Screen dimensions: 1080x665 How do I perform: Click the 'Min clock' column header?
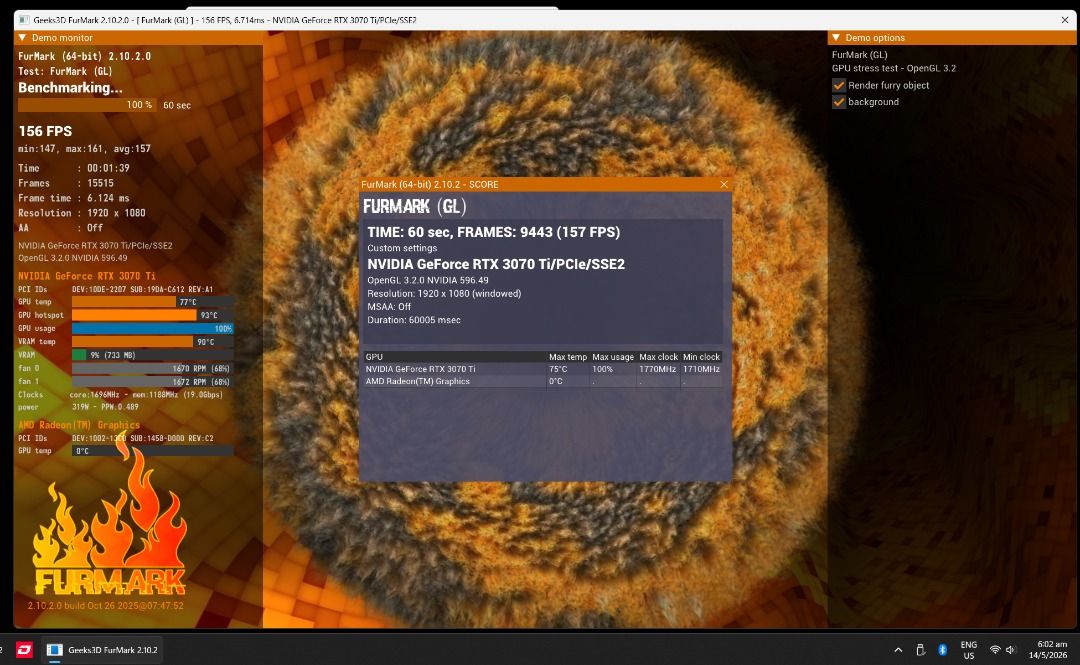701,357
